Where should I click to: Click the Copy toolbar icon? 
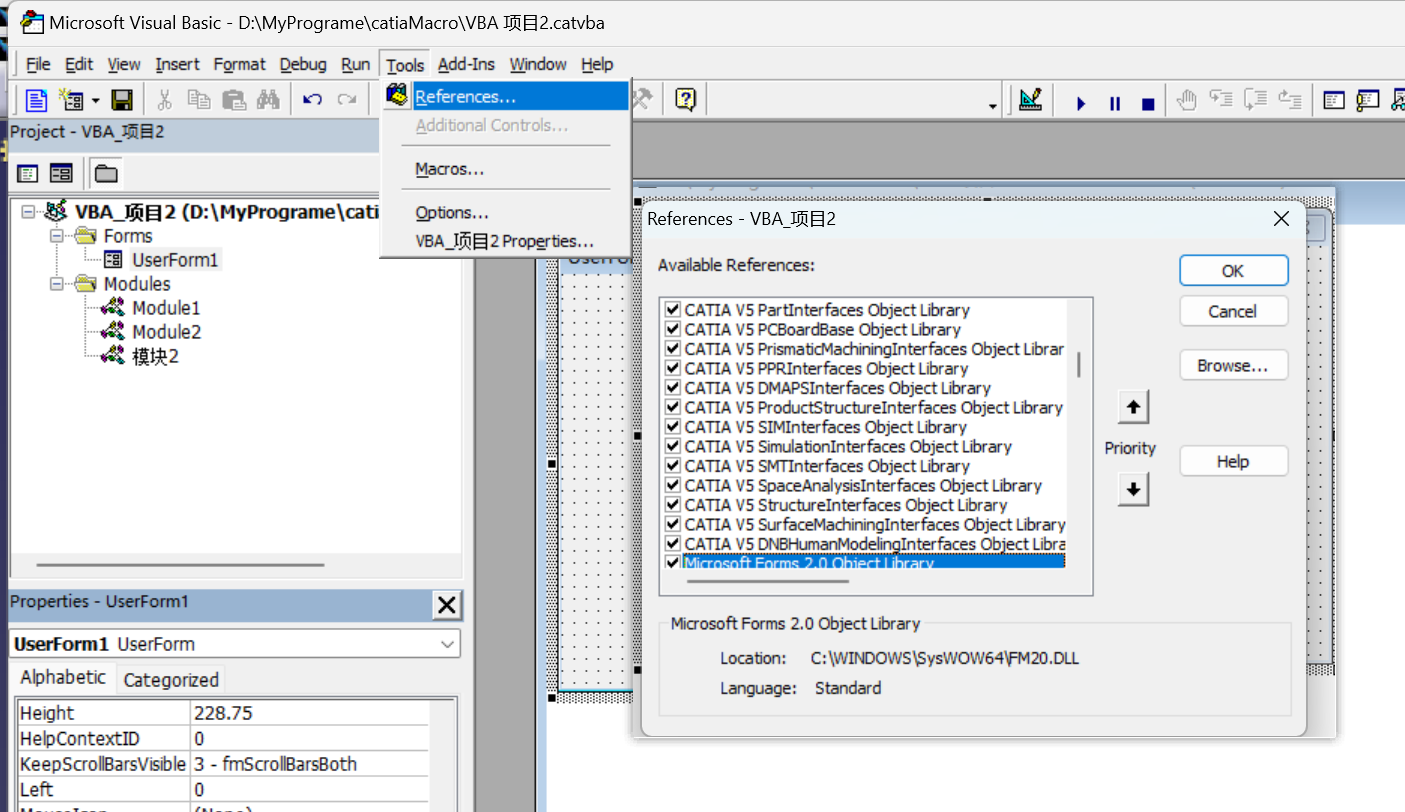coord(199,100)
